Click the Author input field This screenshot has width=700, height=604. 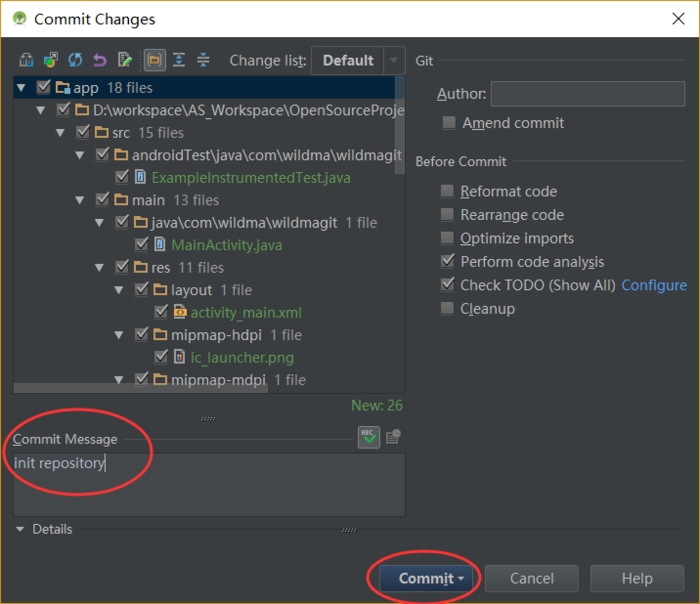(x=588, y=94)
